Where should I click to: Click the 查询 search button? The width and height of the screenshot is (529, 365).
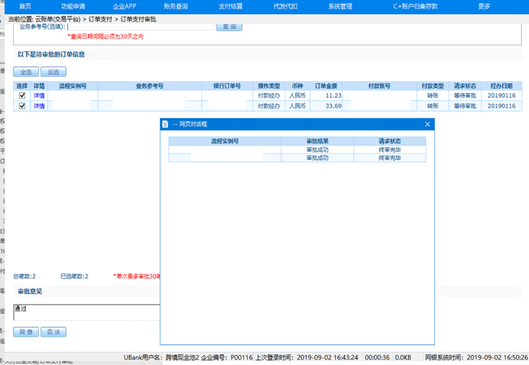pyautogui.click(x=229, y=27)
